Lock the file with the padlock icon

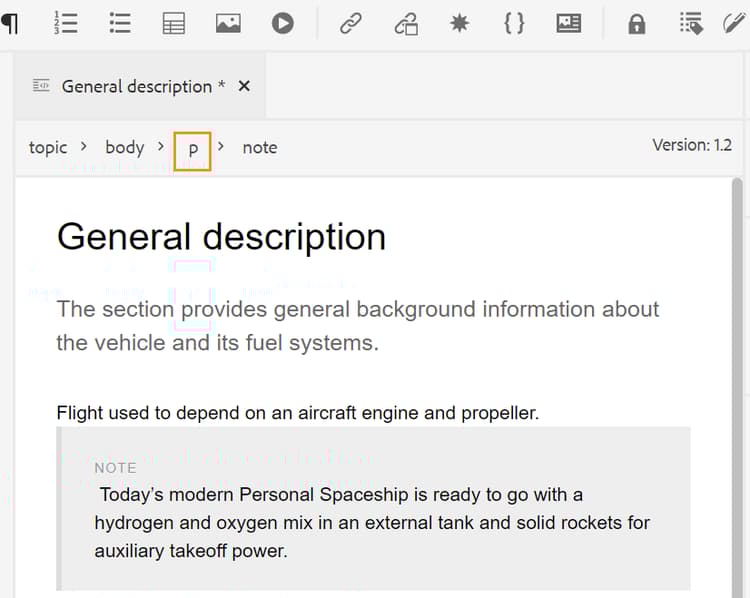[x=637, y=24]
